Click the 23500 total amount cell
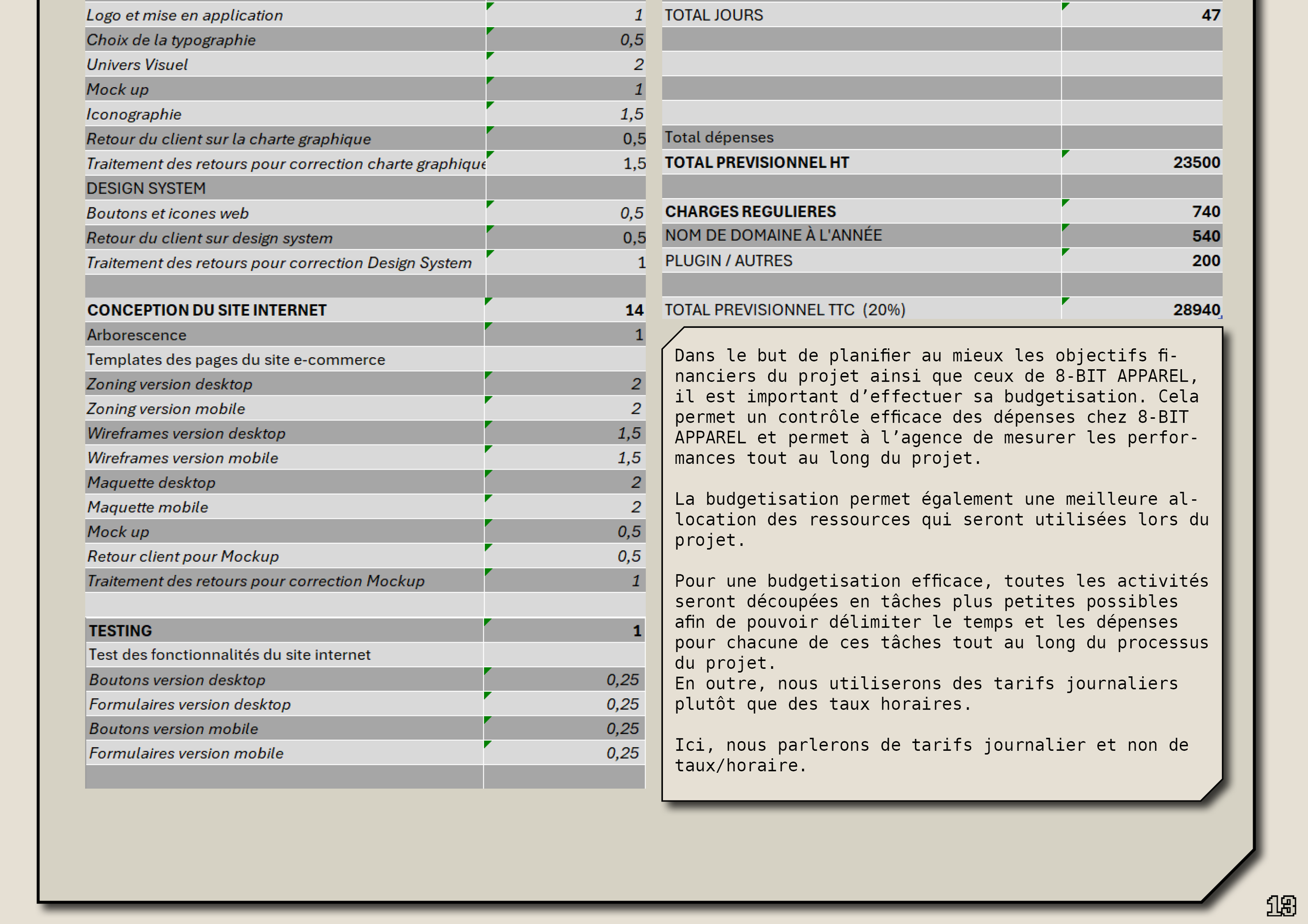This screenshot has height=924, width=1308. [x=1196, y=163]
